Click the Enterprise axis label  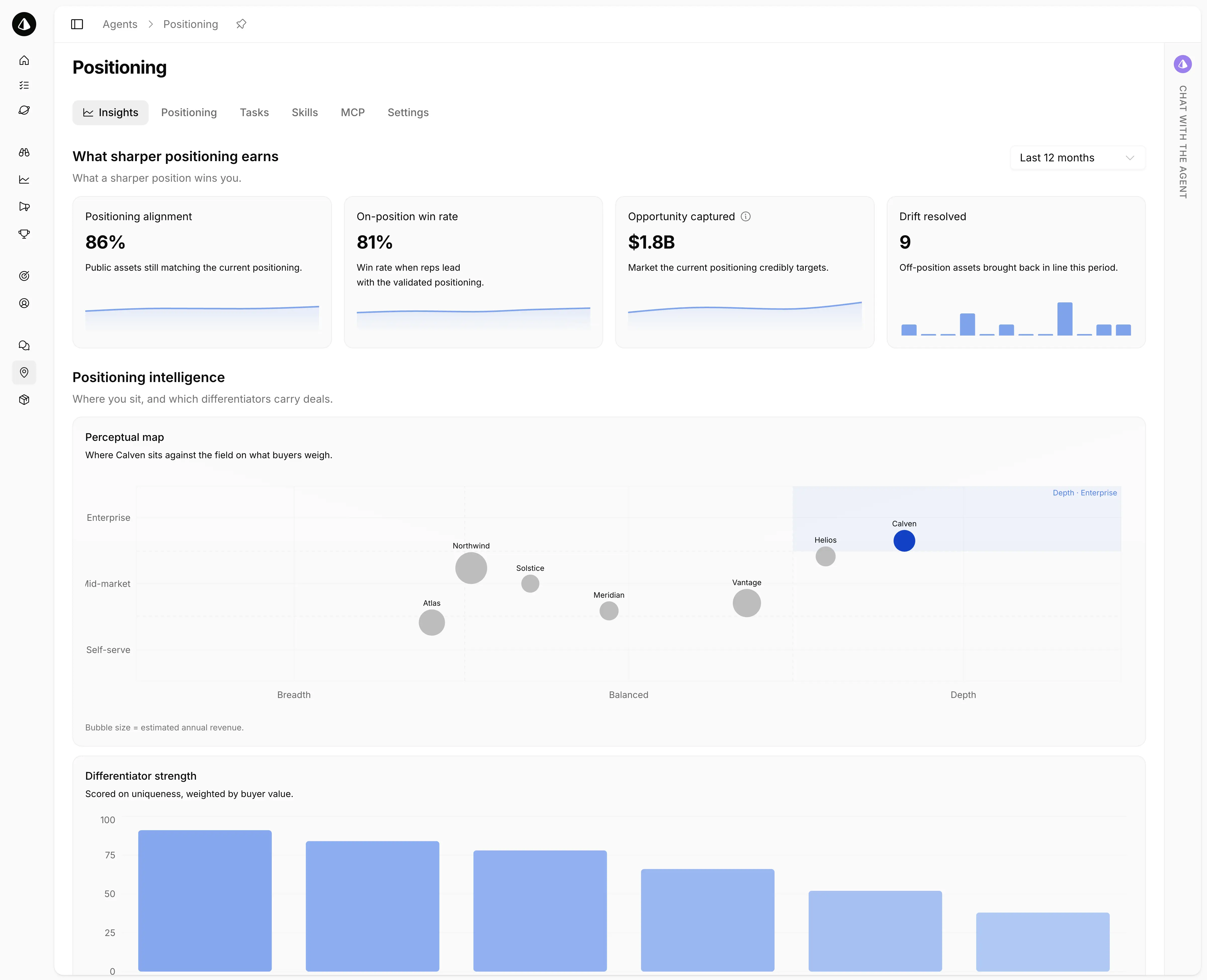[108, 518]
